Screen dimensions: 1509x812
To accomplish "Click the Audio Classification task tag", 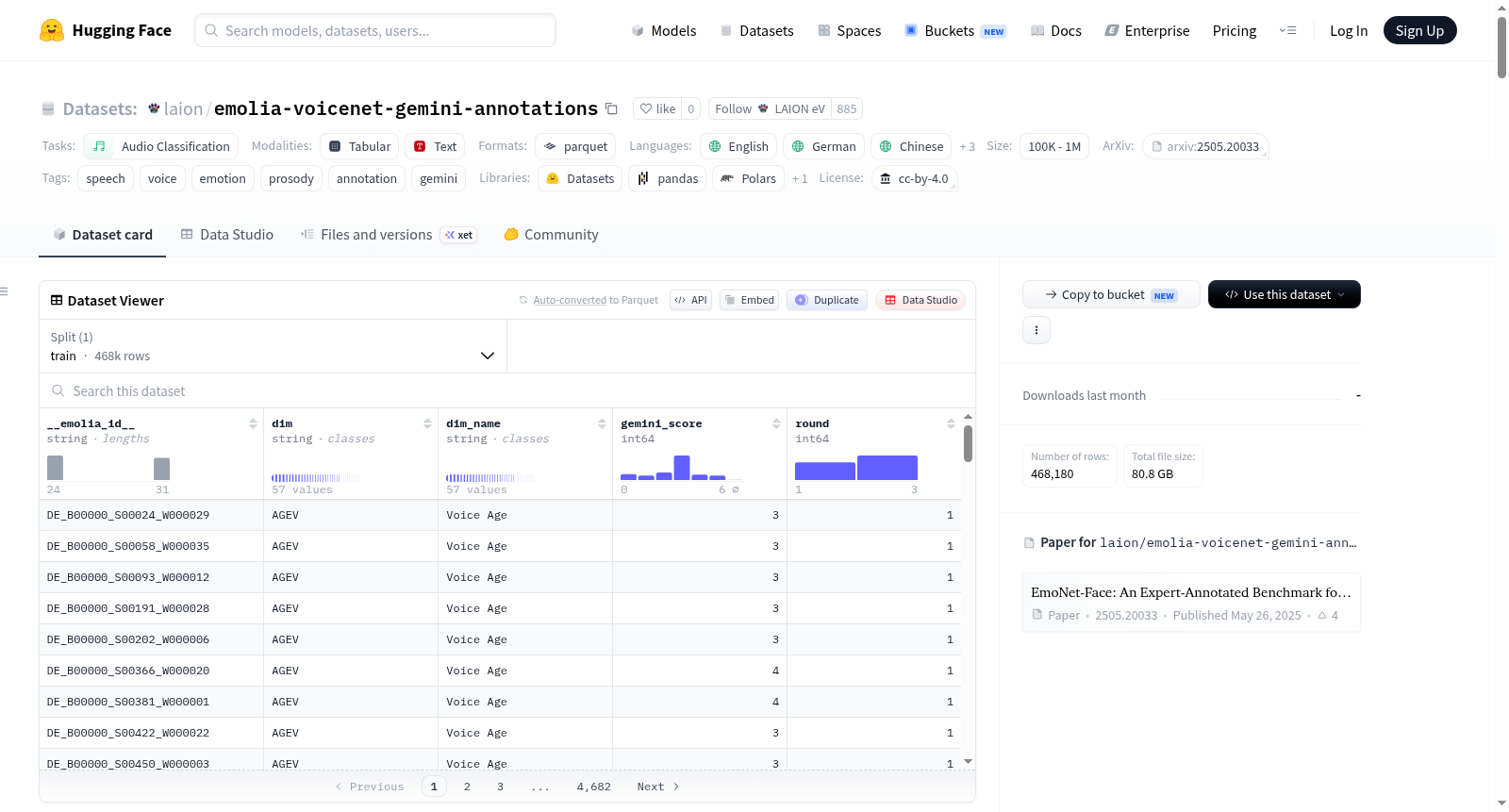I will coord(160,146).
